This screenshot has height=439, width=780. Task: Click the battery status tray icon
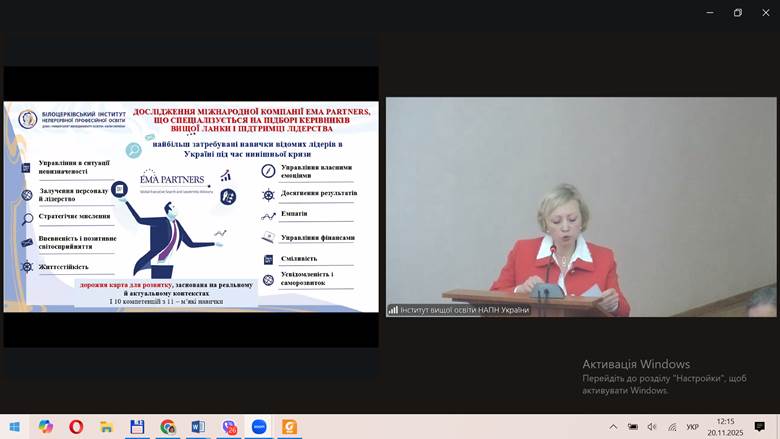point(633,427)
